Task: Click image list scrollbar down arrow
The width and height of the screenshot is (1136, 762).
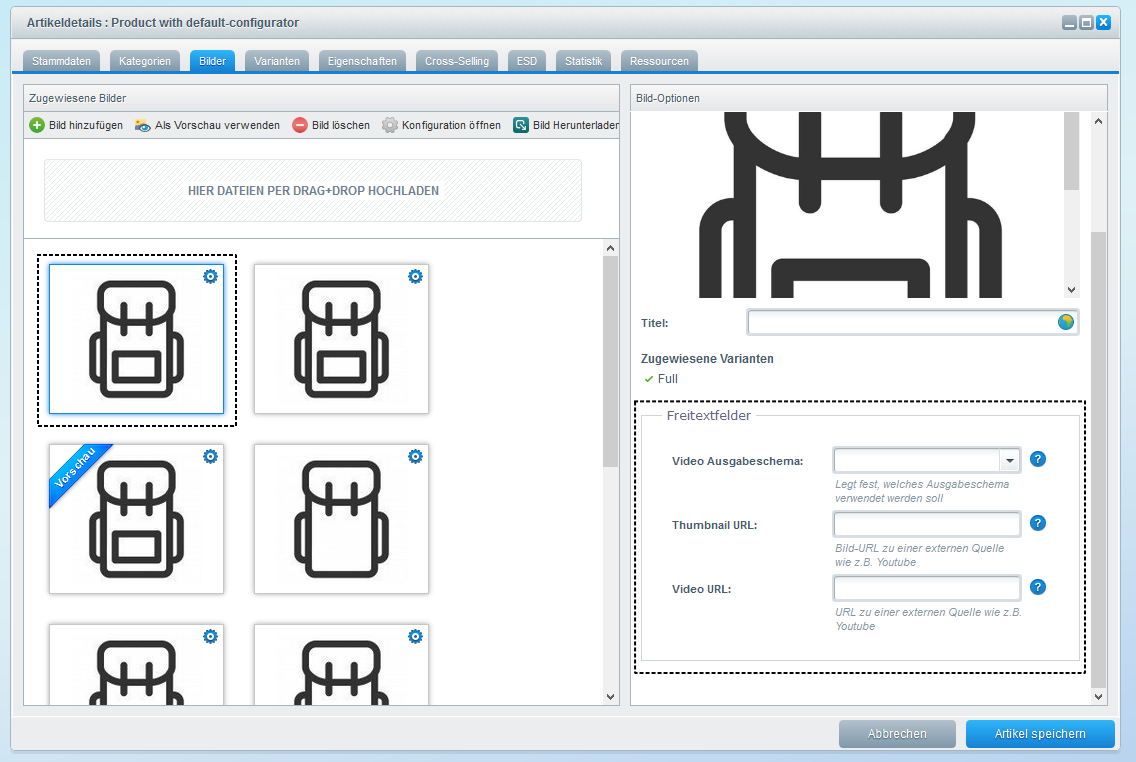Action: (x=610, y=697)
